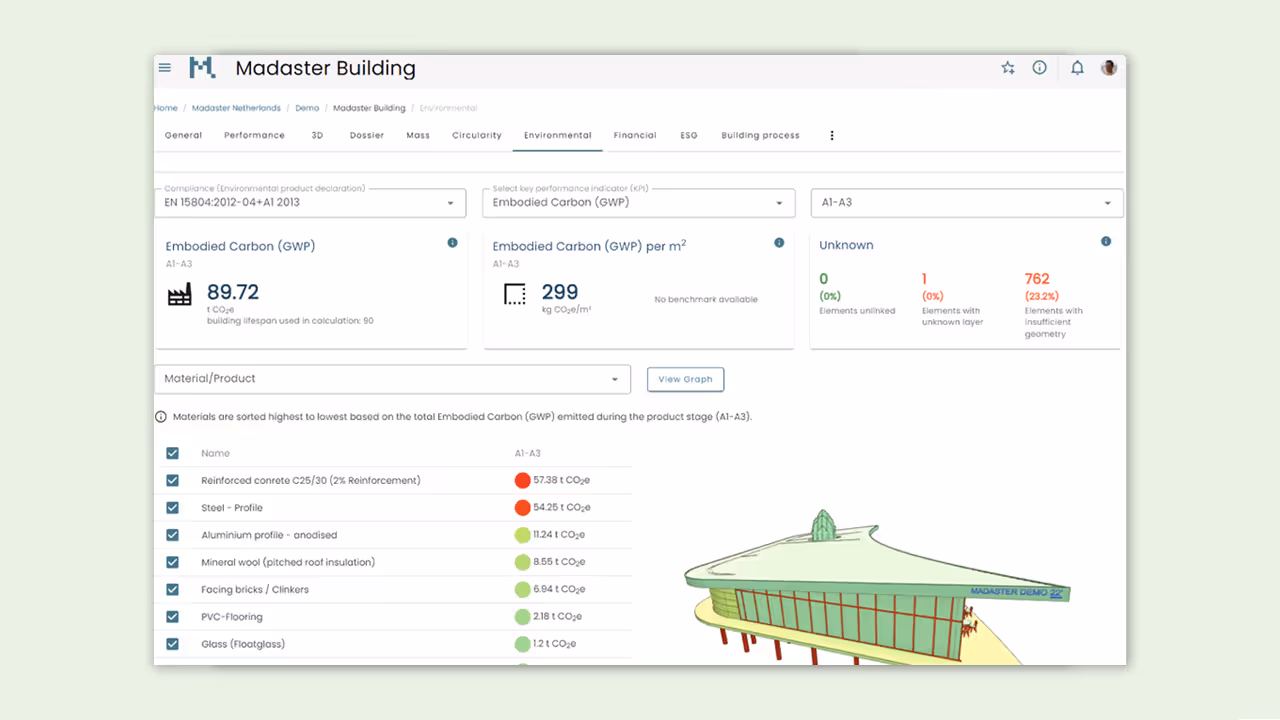1280x720 pixels.
Task: Go to Madaster Netherlands breadcrumb
Action: click(x=236, y=108)
